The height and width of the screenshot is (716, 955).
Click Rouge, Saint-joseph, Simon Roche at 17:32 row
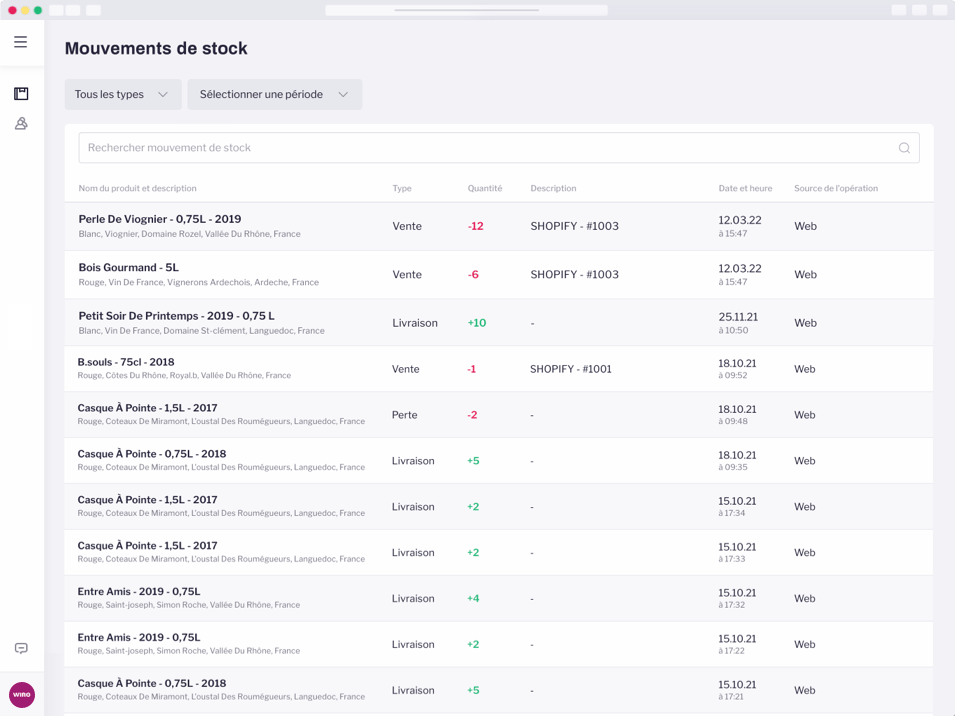189,605
